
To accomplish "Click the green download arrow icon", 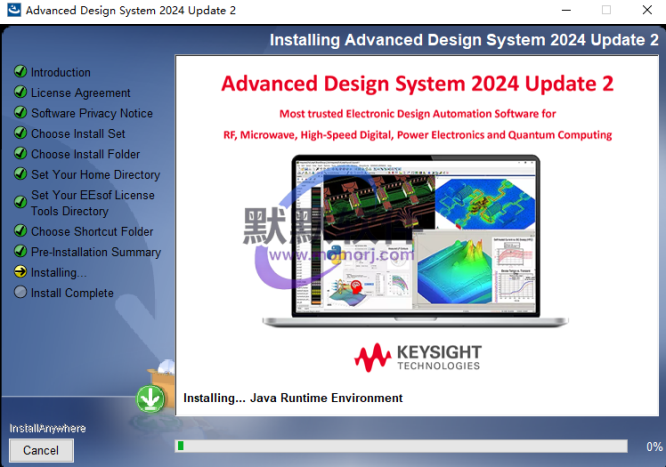I will 150,399.
